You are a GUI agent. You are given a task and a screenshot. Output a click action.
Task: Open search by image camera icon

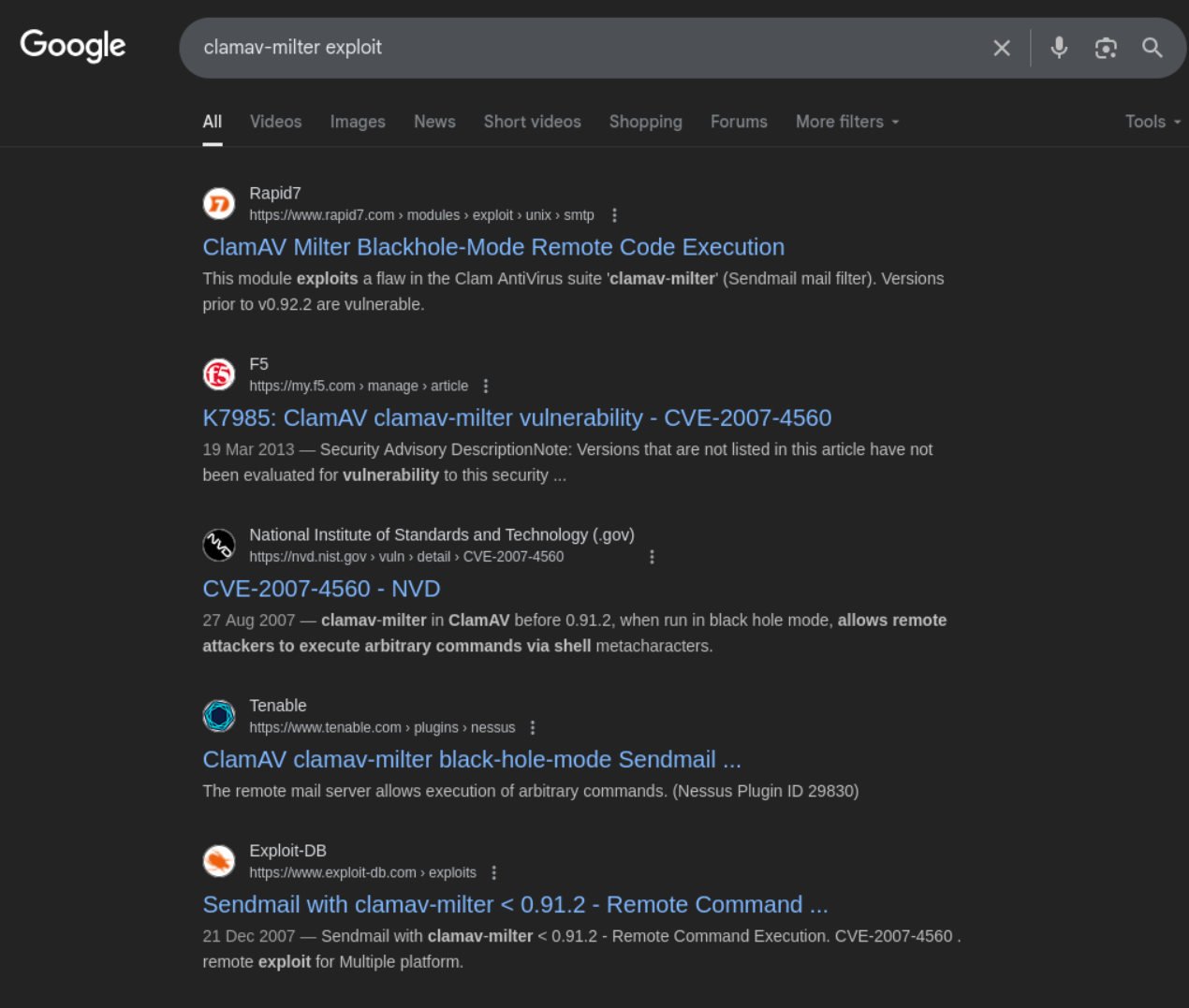click(1106, 48)
